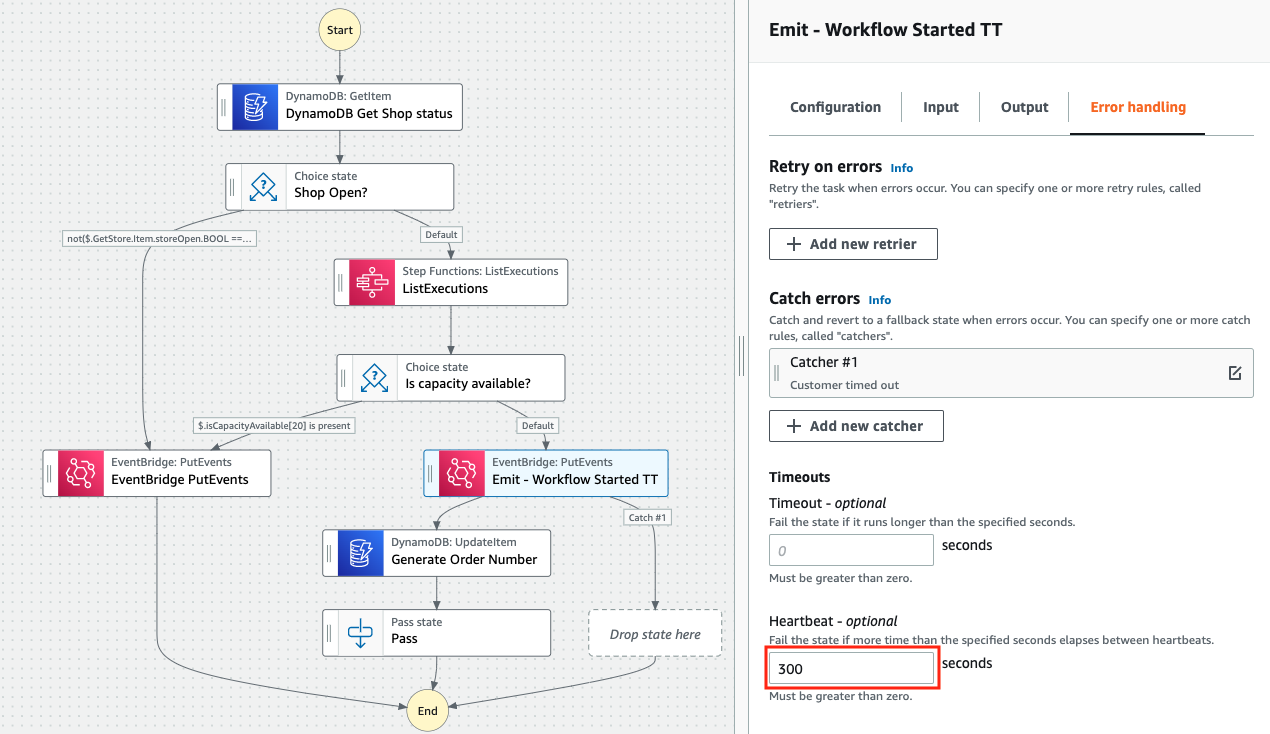
Task: Open the Output tab
Action: (x=1024, y=107)
